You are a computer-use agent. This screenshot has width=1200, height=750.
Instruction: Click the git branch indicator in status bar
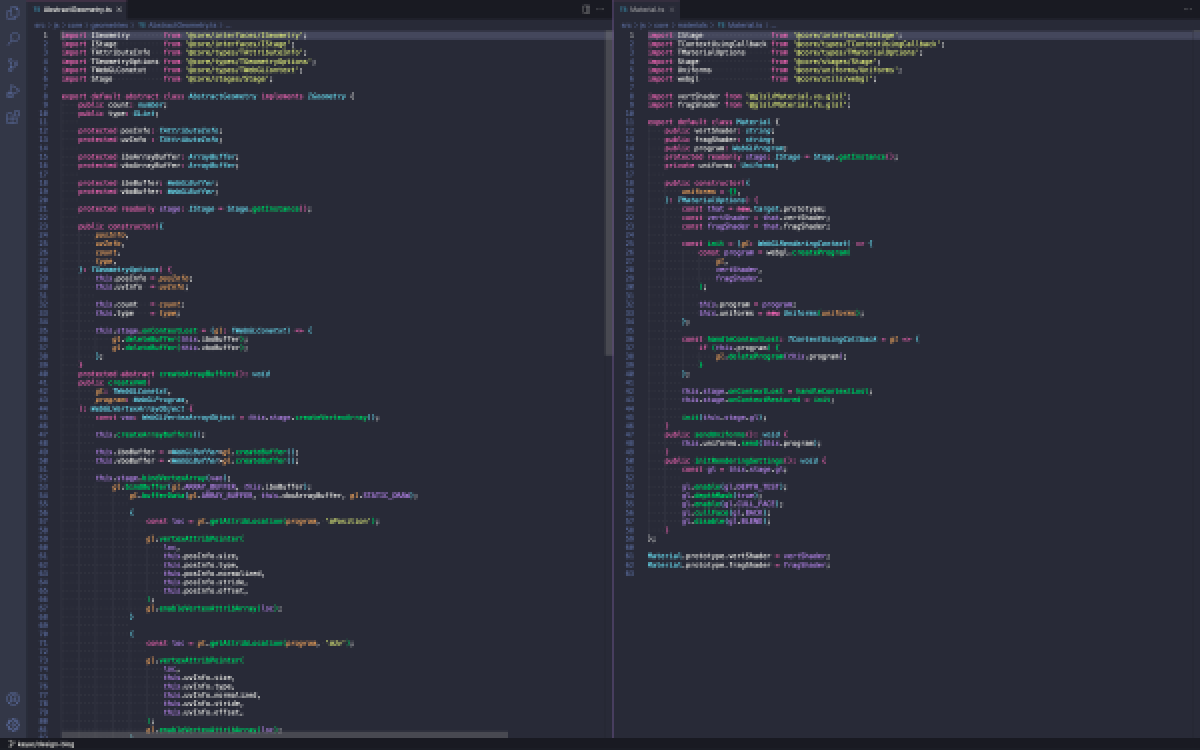(x=40, y=744)
